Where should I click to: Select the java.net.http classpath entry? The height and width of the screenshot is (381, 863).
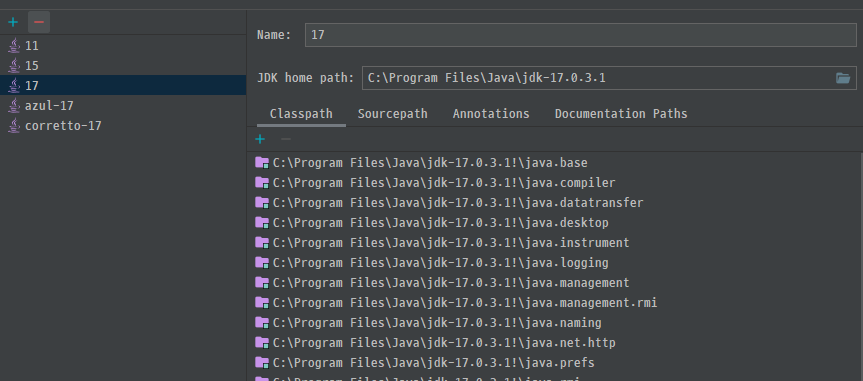click(553, 342)
